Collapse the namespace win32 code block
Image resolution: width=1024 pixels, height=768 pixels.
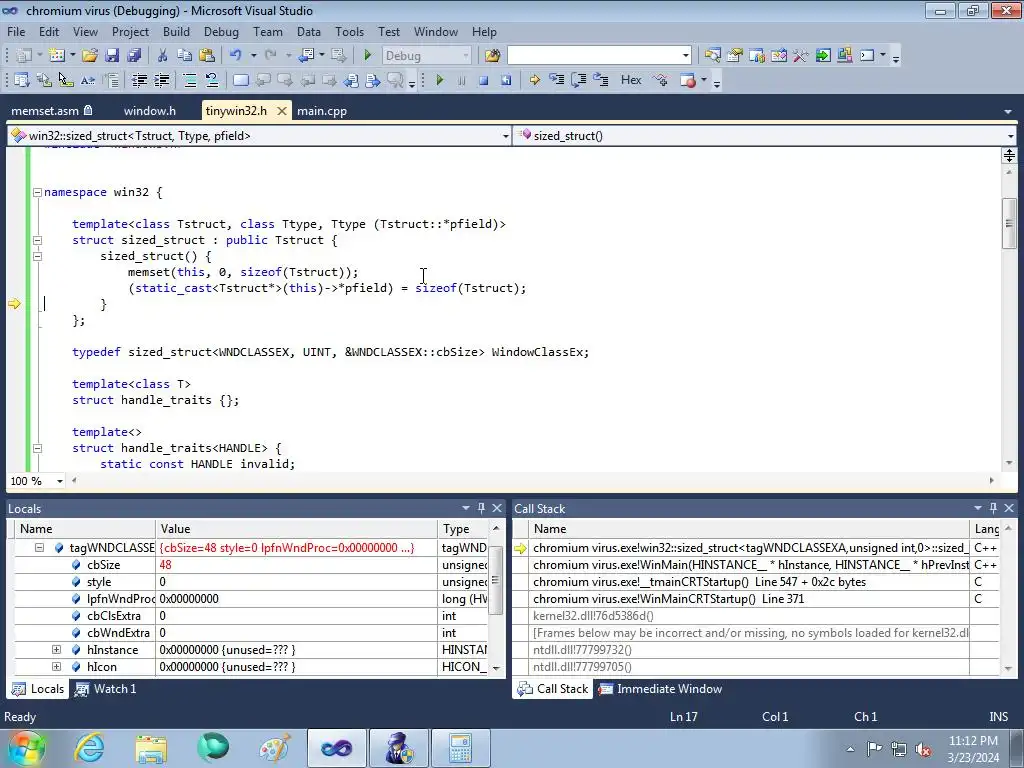37,192
